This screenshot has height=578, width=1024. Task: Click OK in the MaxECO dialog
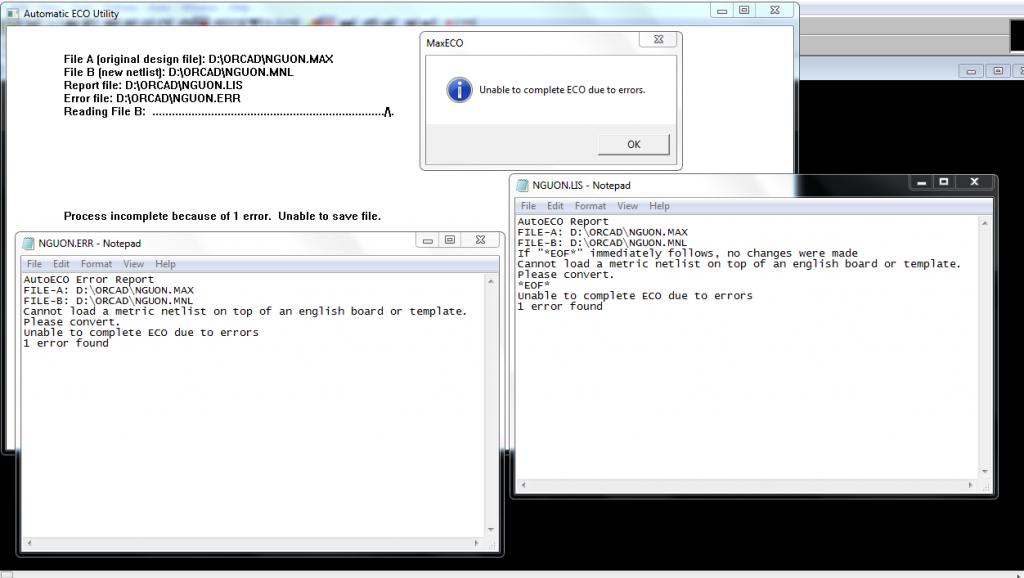(x=633, y=144)
